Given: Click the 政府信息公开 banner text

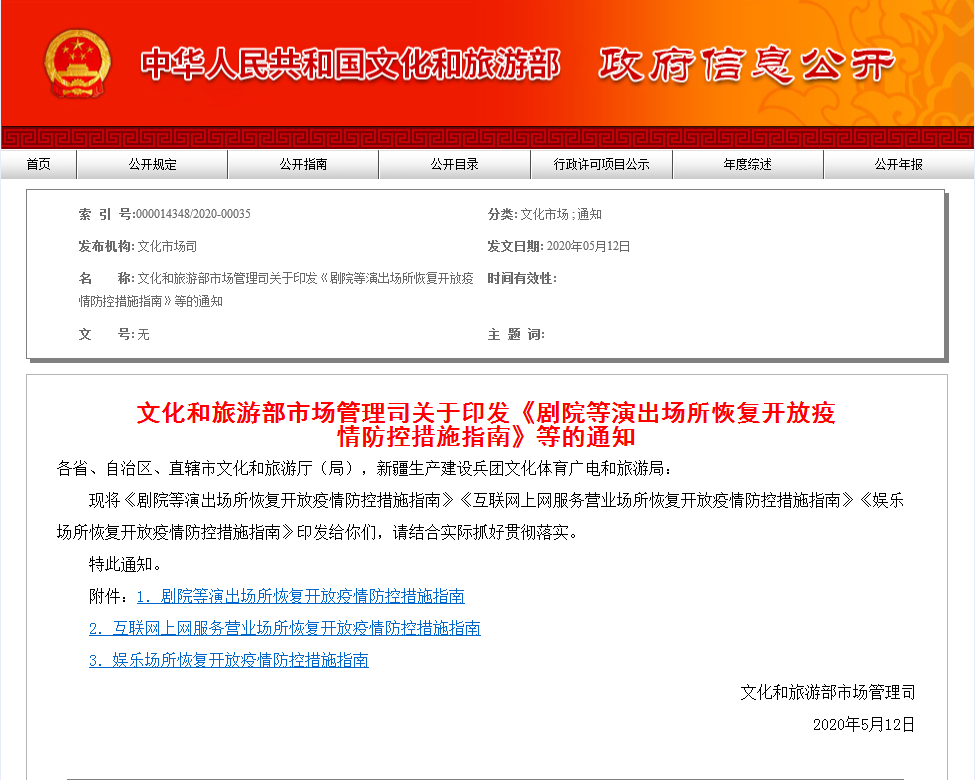Looking at the screenshot, I should click(746, 65).
